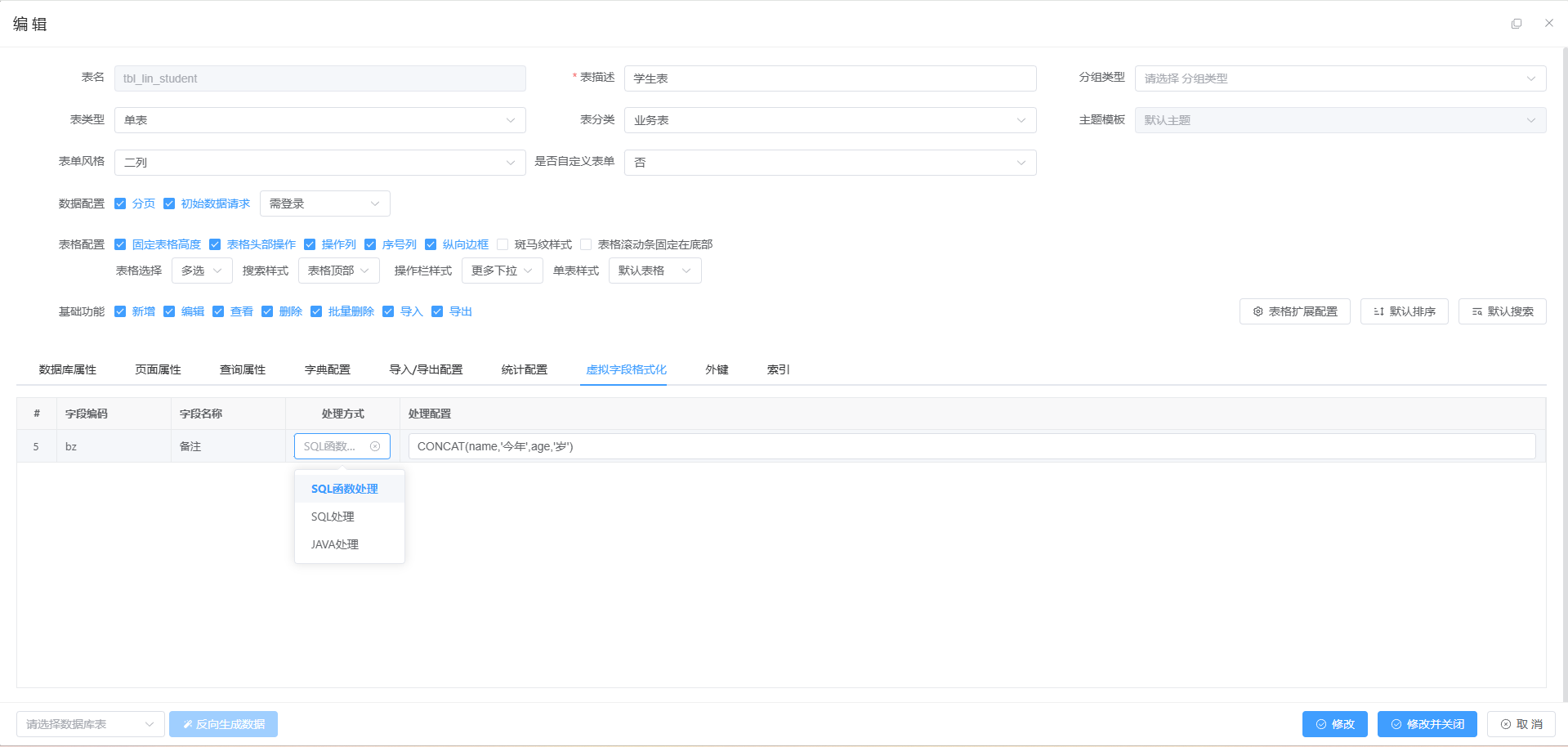Click the 取消 button

tap(1521, 724)
